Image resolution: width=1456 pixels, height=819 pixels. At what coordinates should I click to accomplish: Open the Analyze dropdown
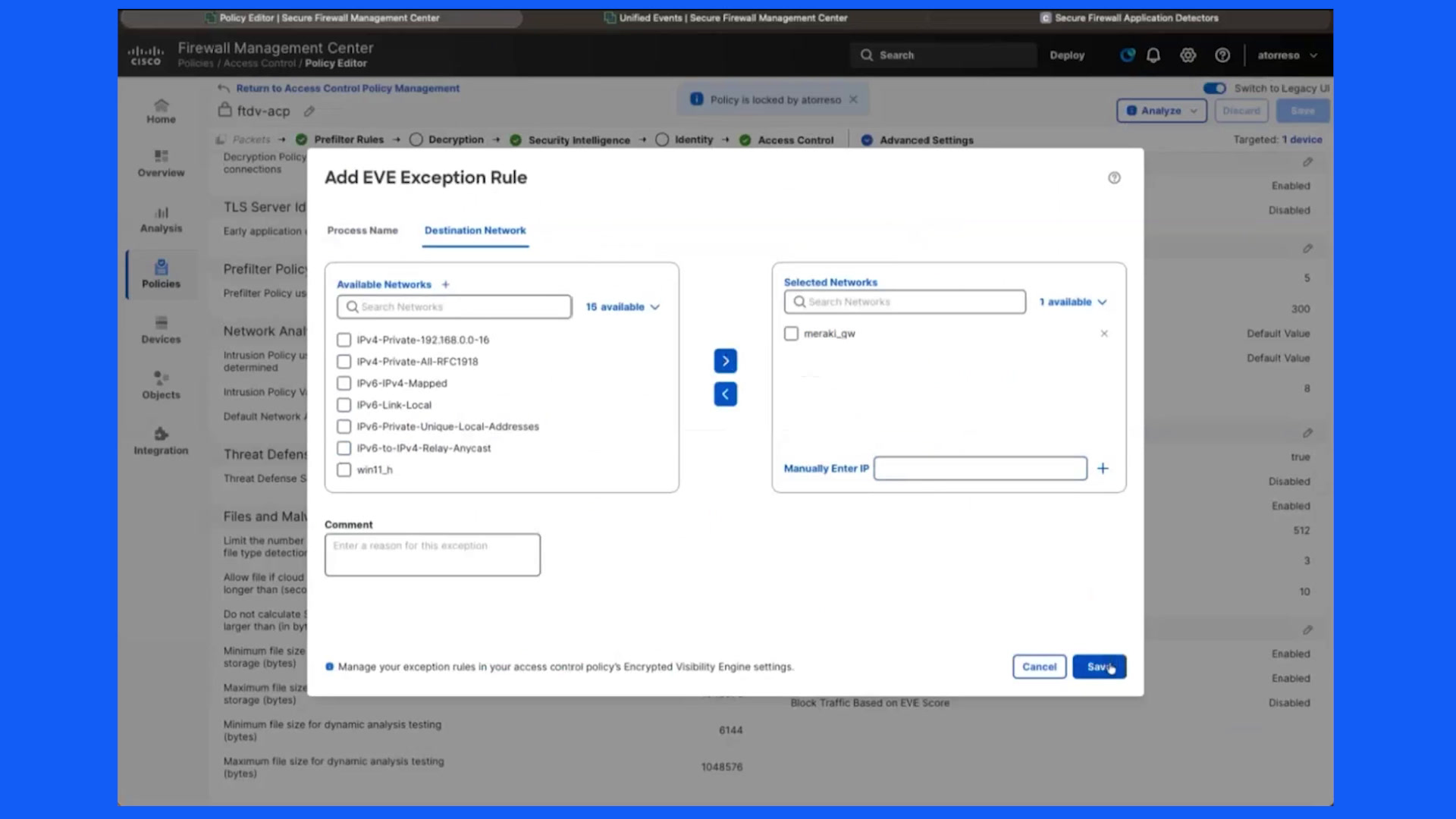[1161, 111]
